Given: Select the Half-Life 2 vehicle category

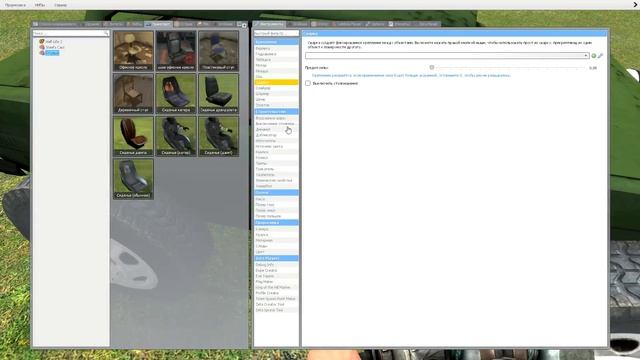Looking at the screenshot, I should (x=53, y=42).
